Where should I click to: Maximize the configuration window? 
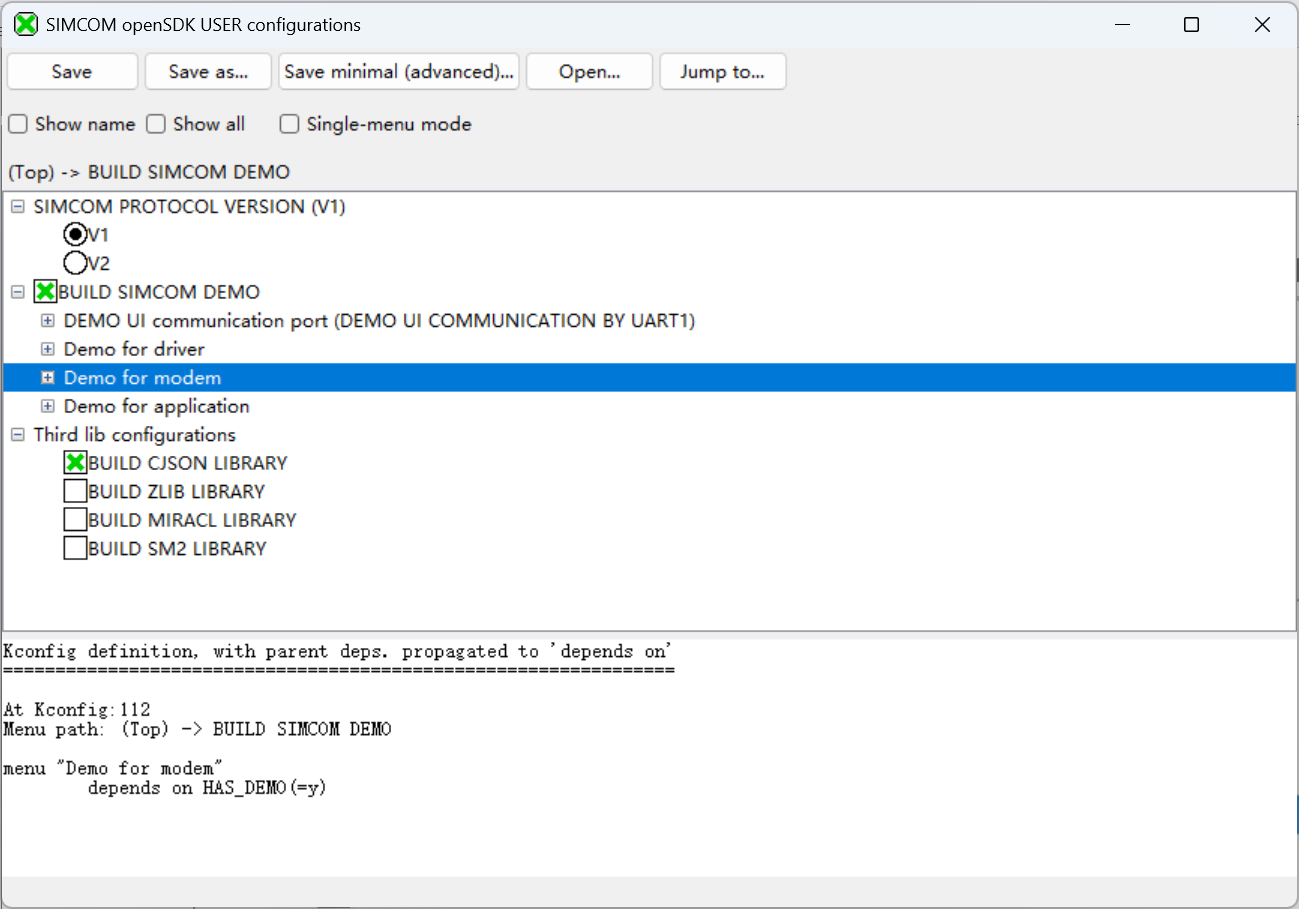click(1191, 25)
